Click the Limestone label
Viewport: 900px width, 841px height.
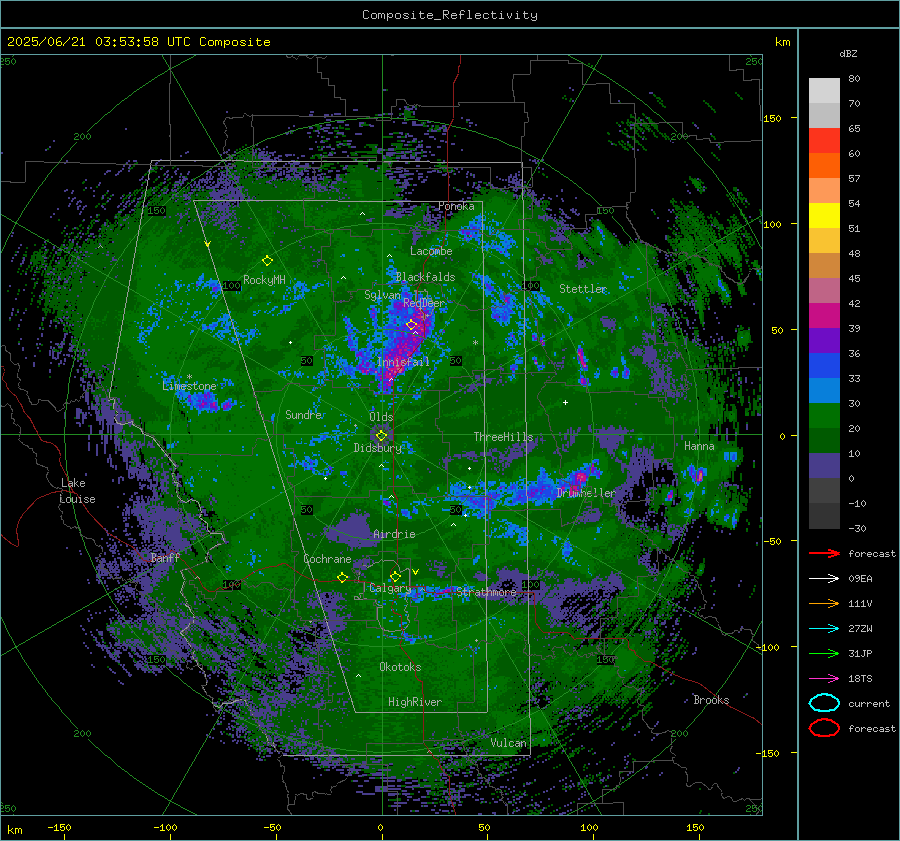189,386
